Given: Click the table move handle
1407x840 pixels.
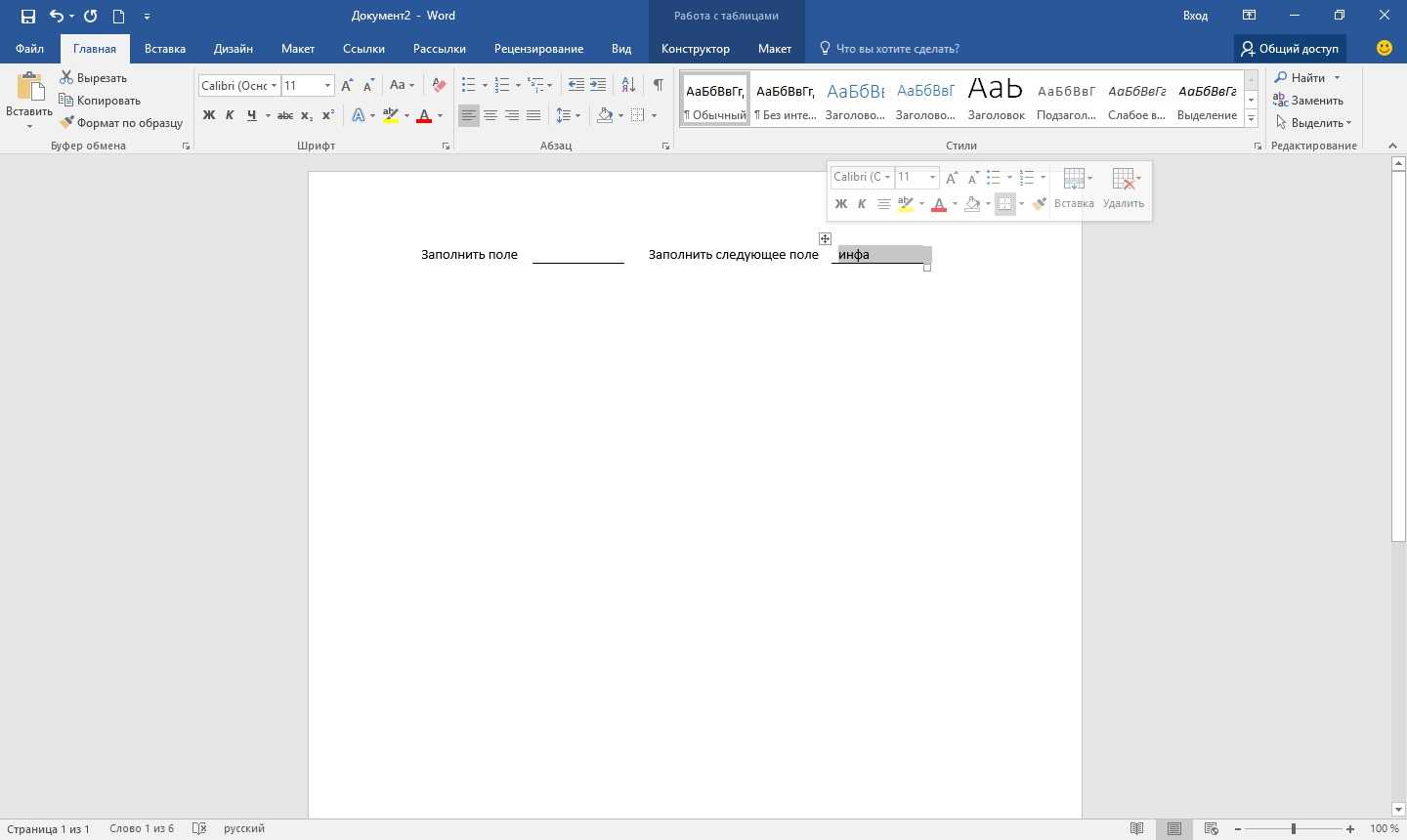Looking at the screenshot, I should (x=826, y=239).
